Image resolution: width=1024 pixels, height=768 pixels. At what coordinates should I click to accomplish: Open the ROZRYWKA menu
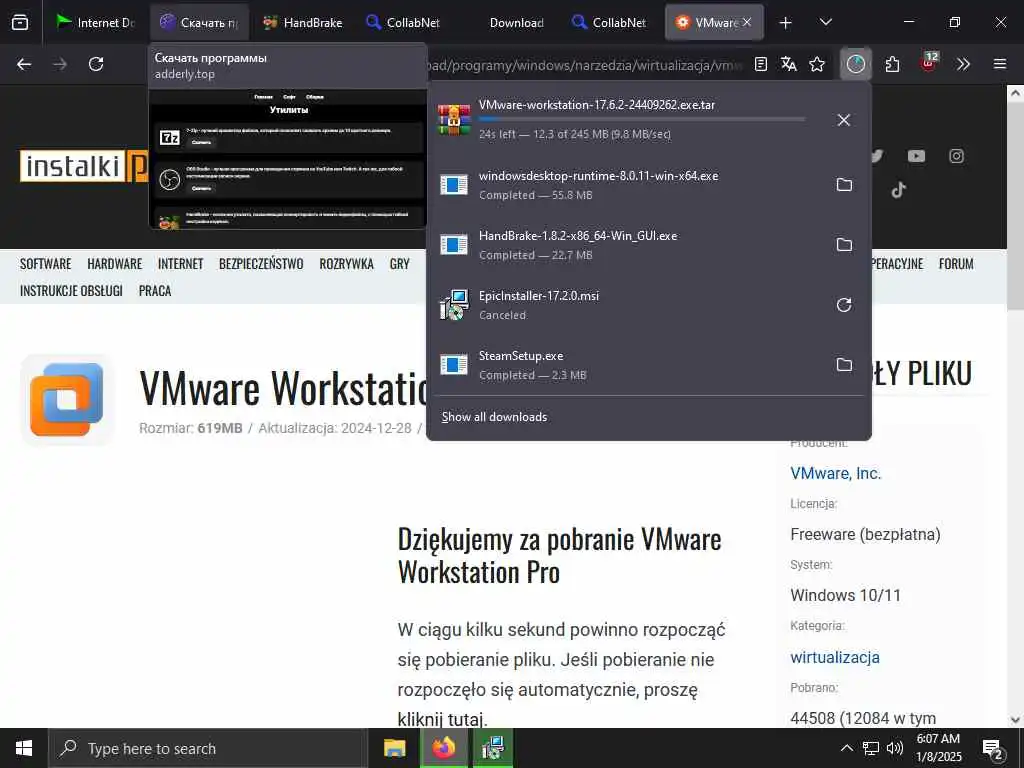coord(347,264)
